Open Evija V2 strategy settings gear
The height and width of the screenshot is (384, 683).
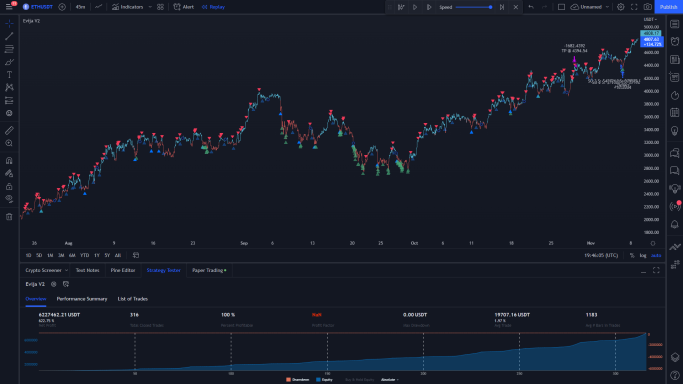(54, 284)
